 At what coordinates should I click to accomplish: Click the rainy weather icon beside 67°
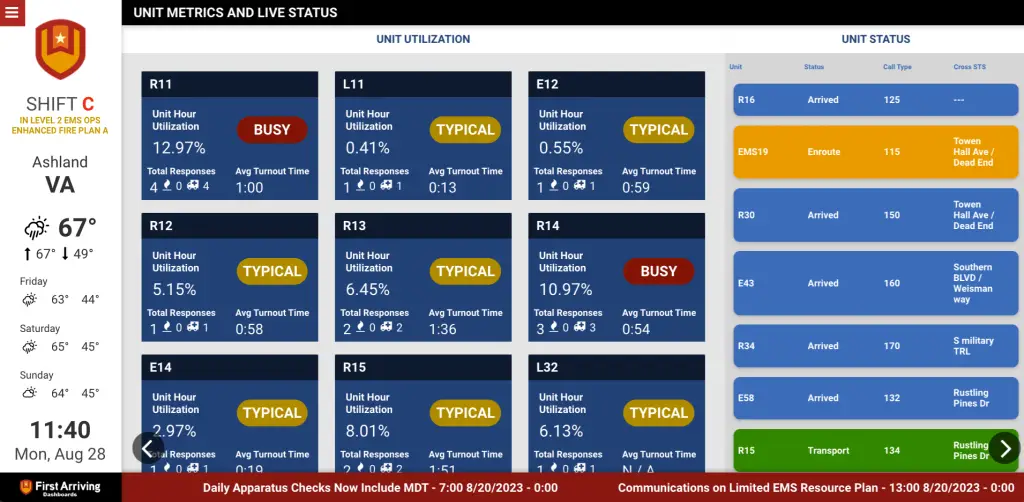click(38, 227)
